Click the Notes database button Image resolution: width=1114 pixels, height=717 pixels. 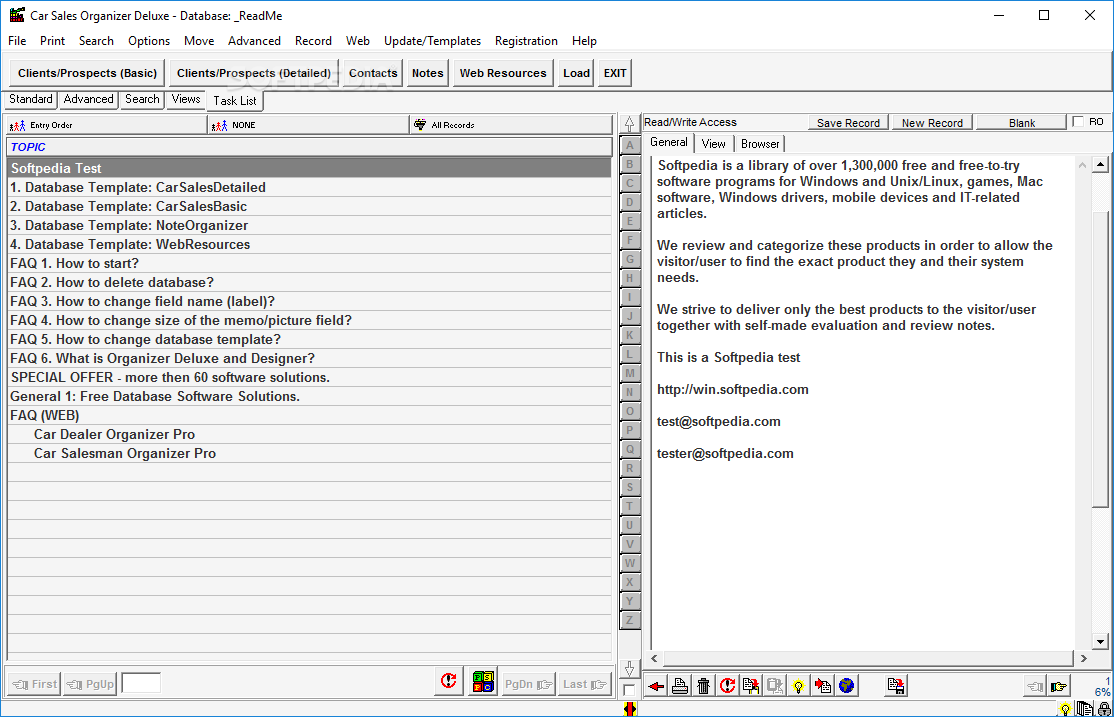click(428, 72)
